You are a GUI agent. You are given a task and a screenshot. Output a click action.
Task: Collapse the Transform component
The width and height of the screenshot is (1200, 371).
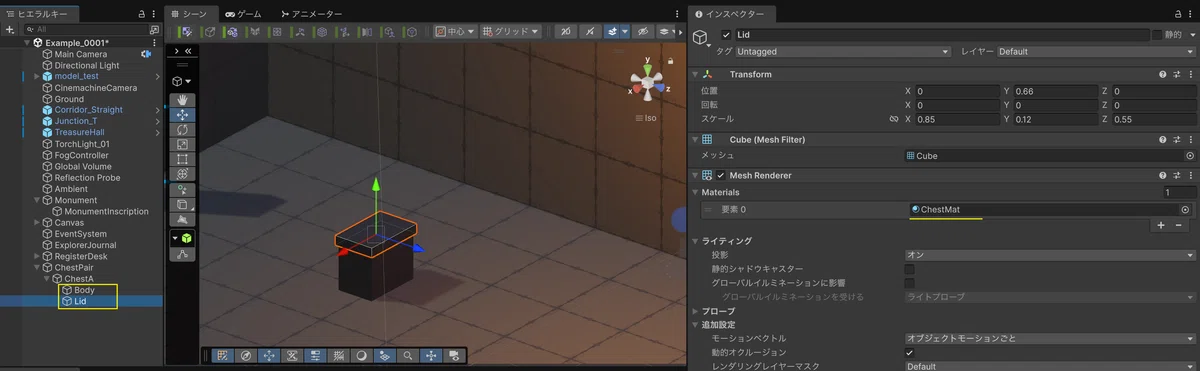695,75
